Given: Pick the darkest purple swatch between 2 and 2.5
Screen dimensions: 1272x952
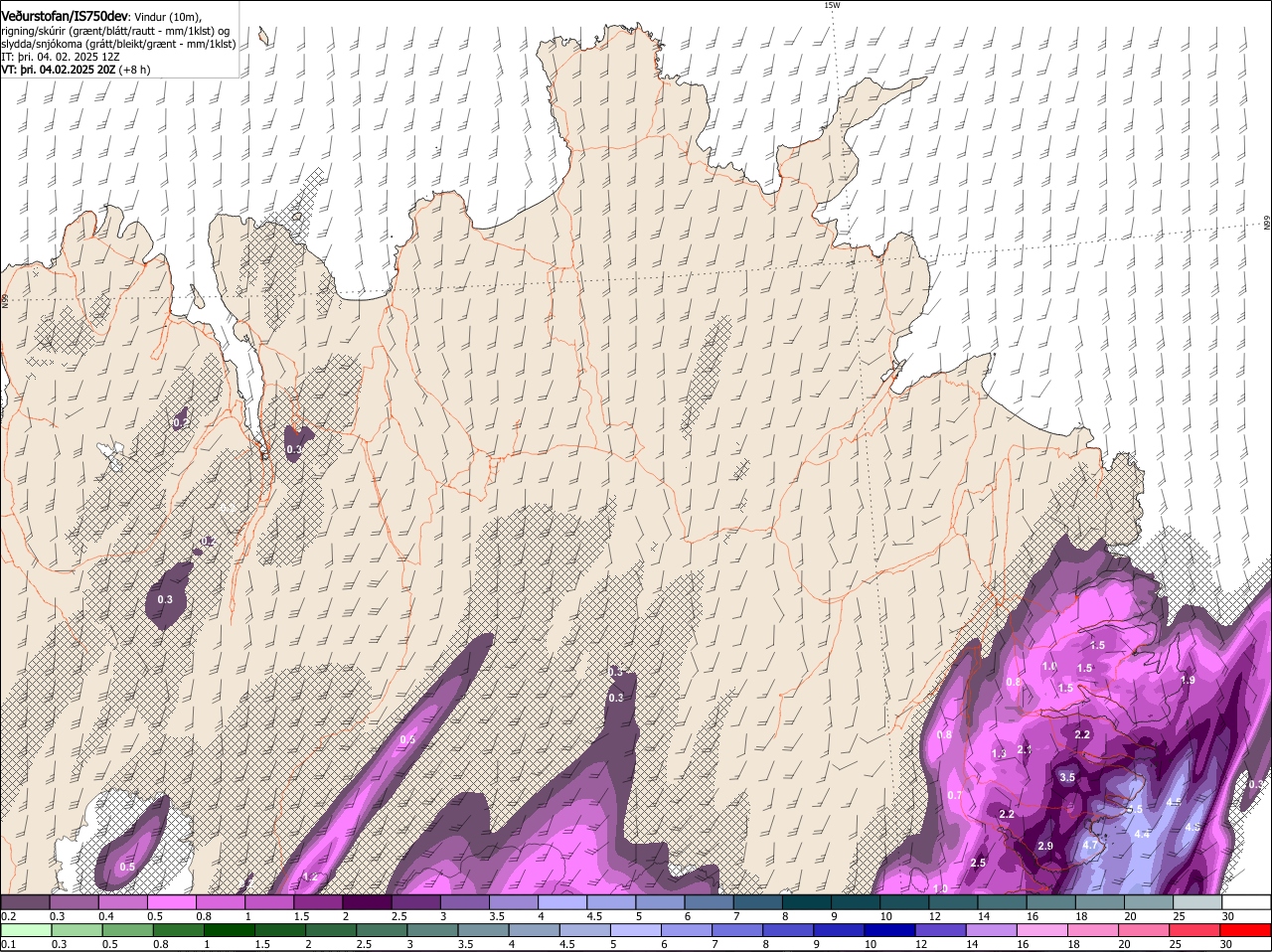Looking at the screenshot, I should (x=368, y=901).
